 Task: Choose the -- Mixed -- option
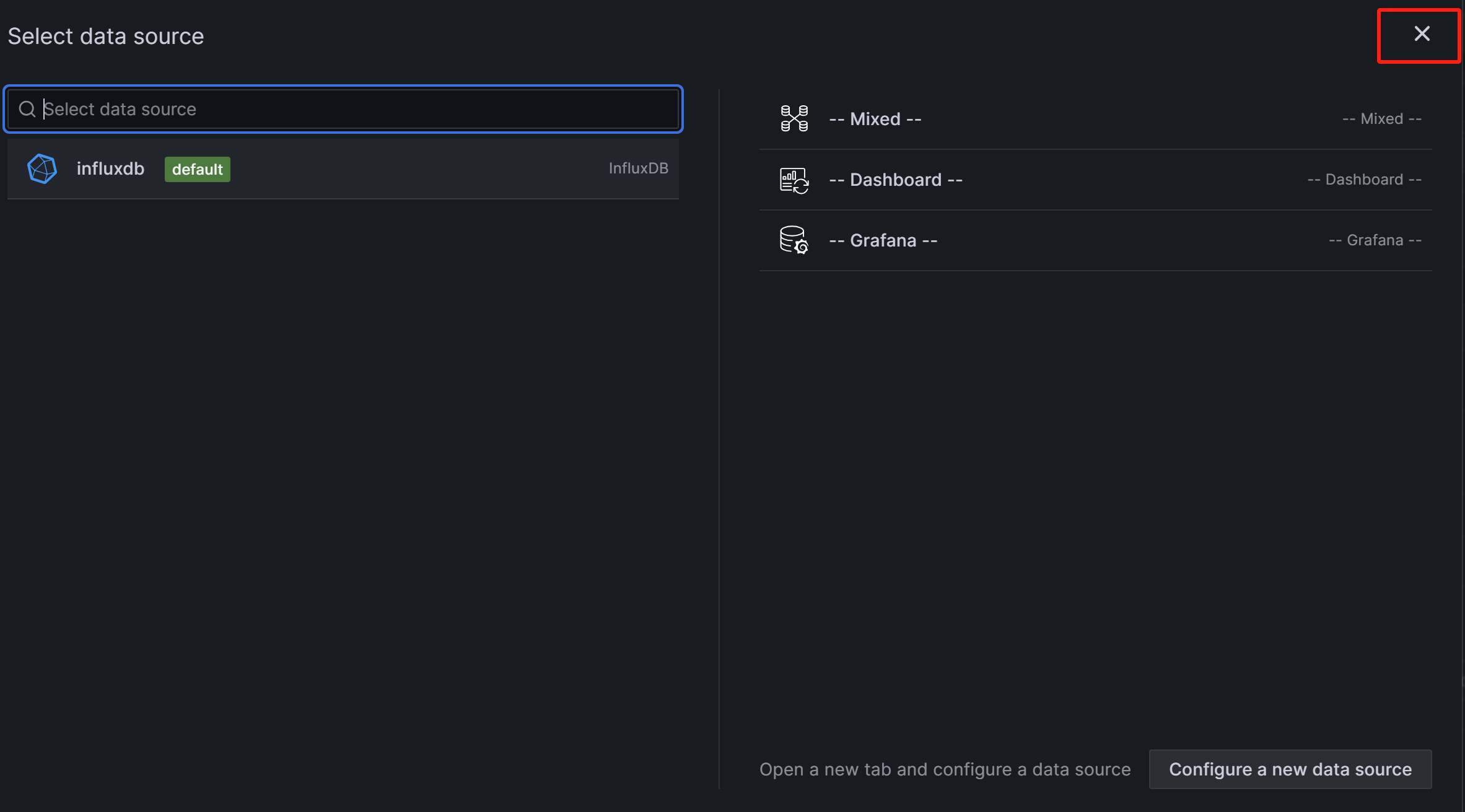[875, 118]
